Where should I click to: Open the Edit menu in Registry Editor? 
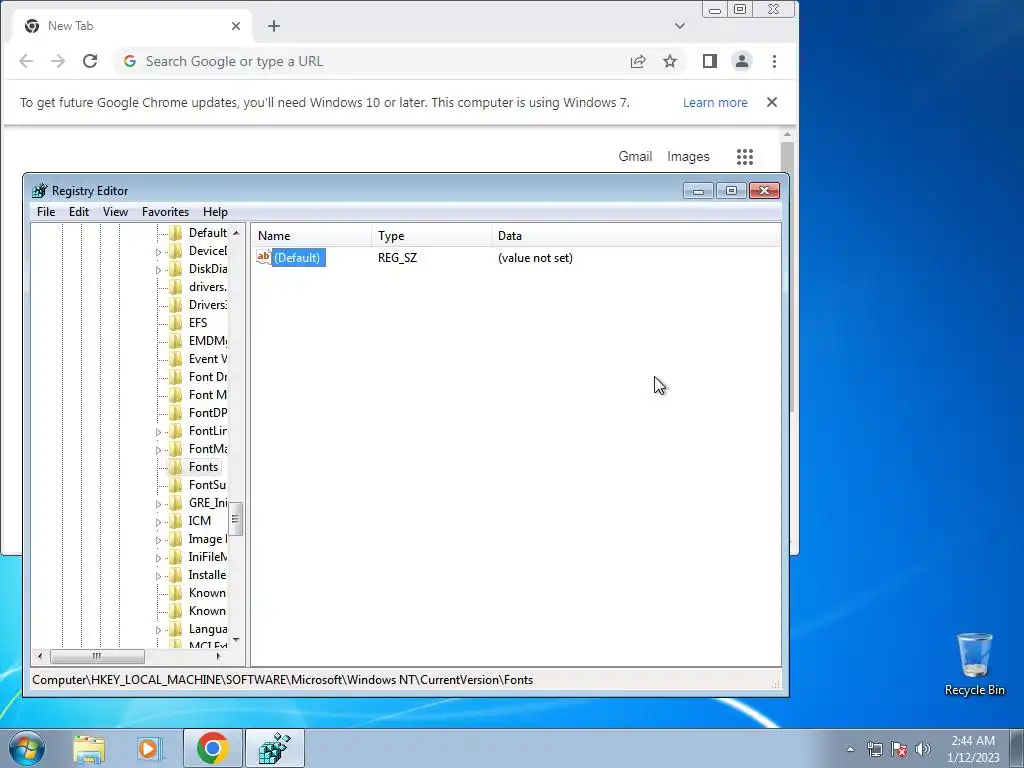[78, 212]
